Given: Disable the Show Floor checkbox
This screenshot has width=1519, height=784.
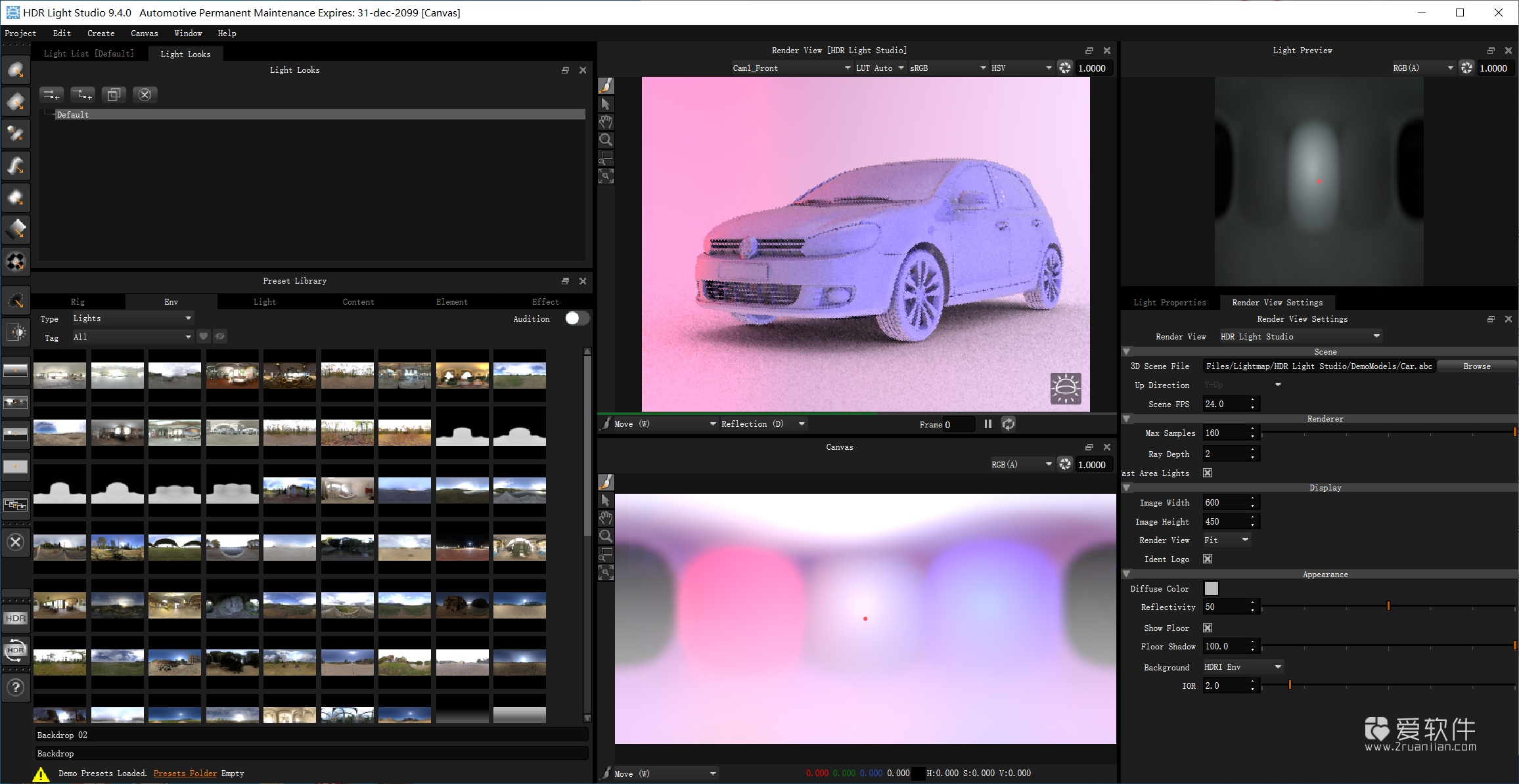Looking at the screenshot, I should click(x=1207, y=628).
